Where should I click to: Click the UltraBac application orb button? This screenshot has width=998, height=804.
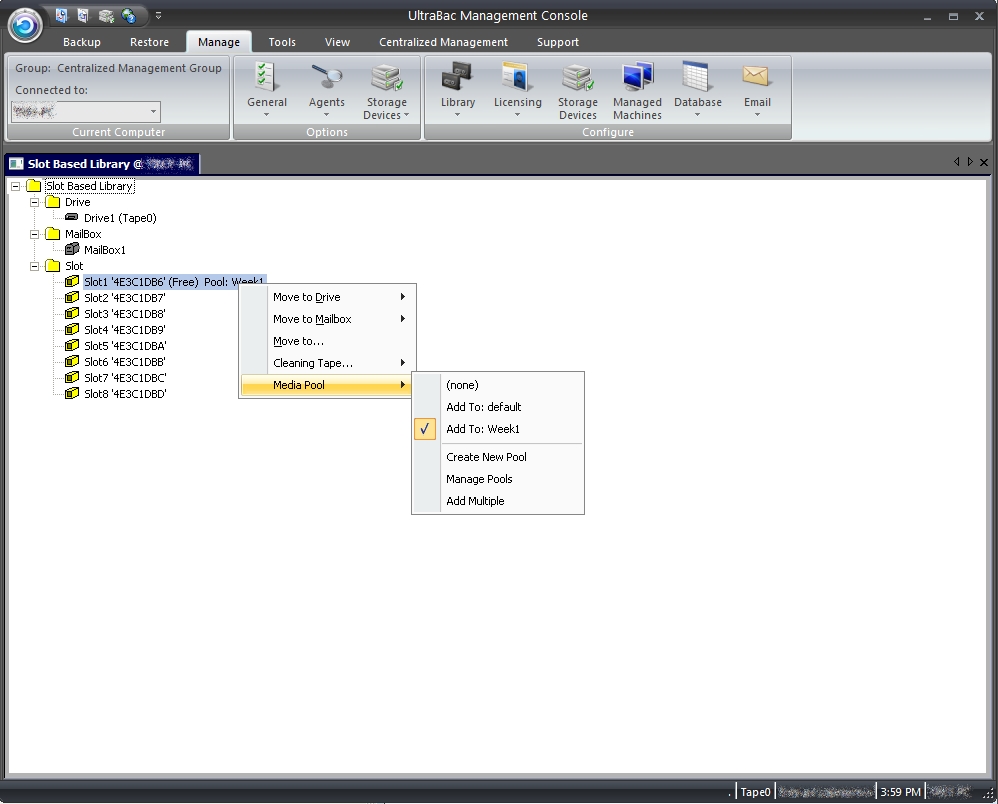25,26
